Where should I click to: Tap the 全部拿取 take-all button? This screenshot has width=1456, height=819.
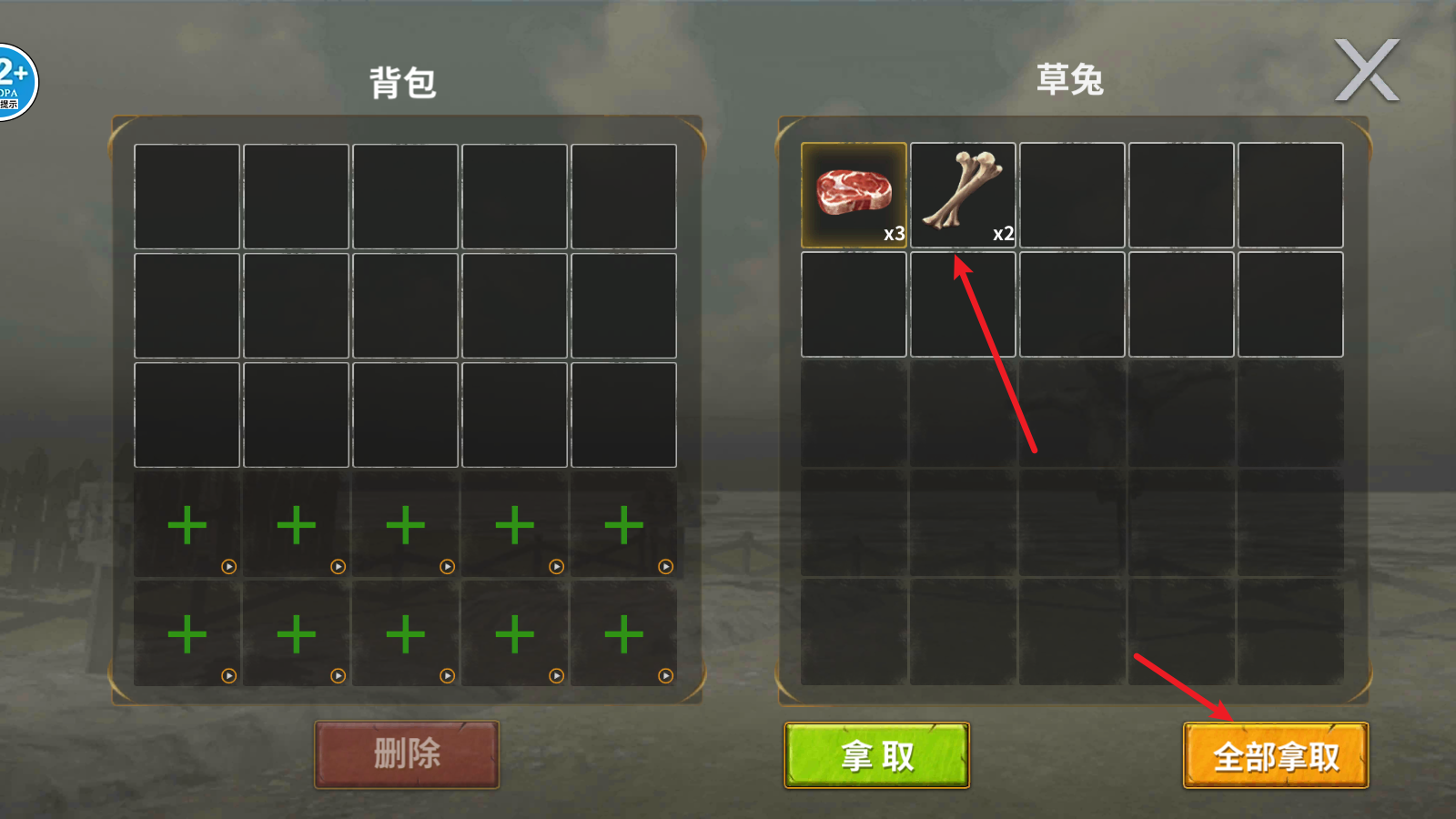[1276, 755]
